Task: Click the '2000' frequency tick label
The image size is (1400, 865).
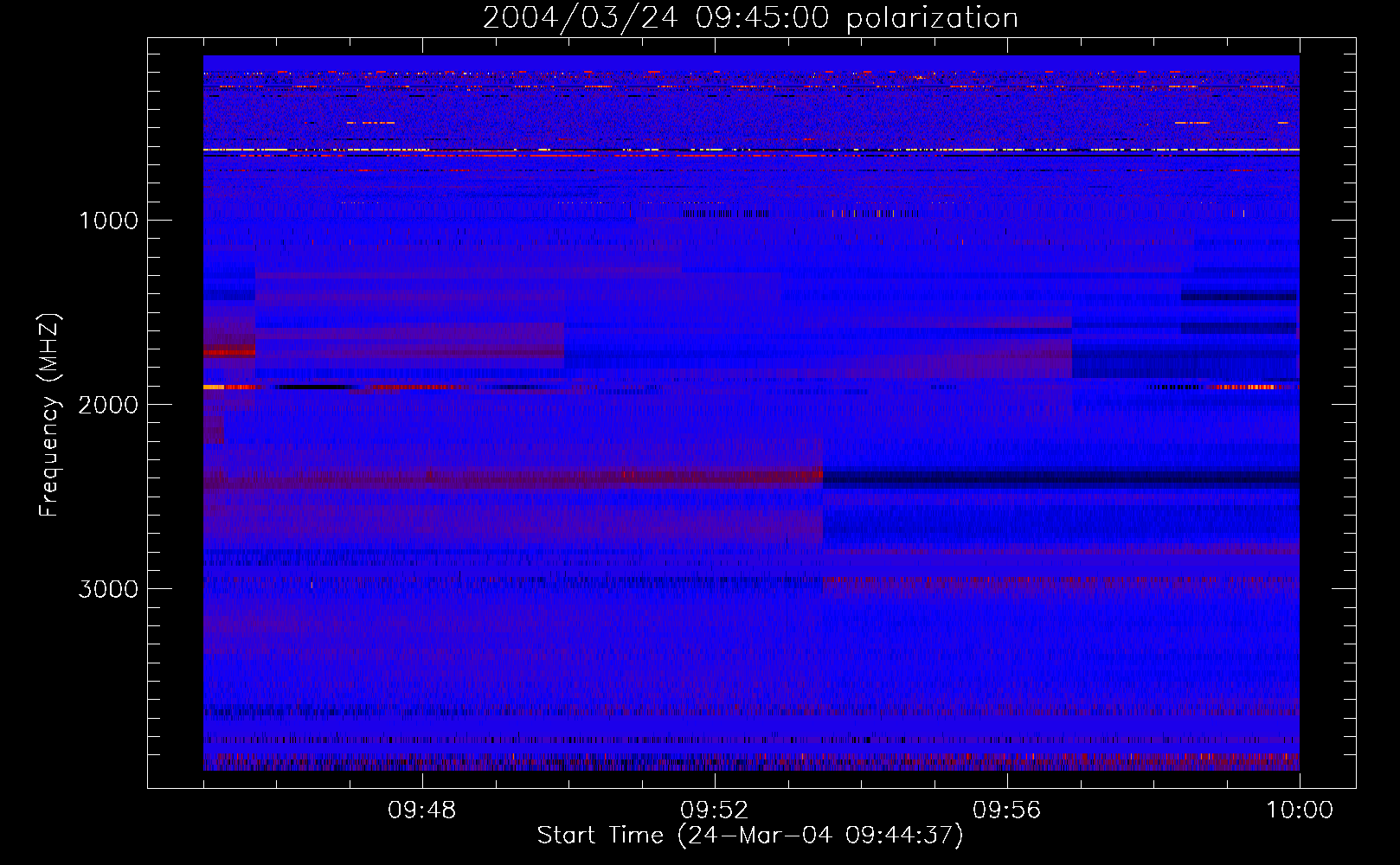Action: tap(108, 405)
